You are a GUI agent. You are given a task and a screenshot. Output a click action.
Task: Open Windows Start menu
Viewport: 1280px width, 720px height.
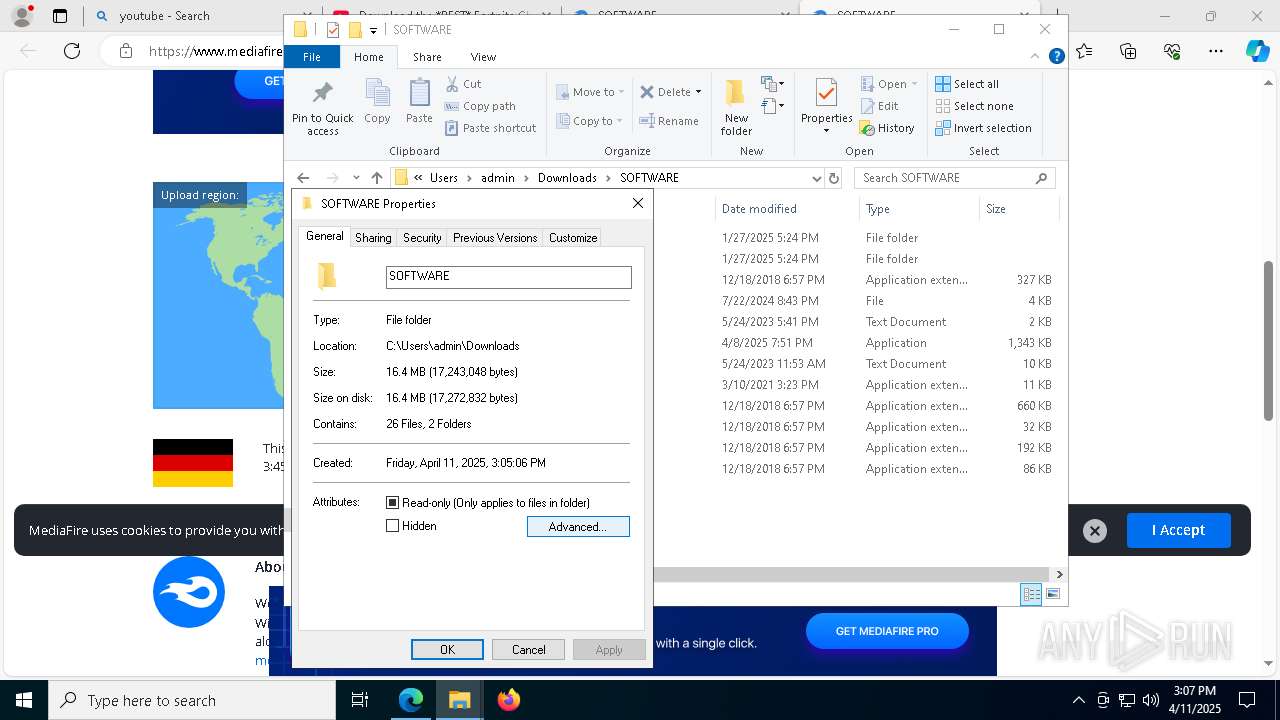(23, 700)
